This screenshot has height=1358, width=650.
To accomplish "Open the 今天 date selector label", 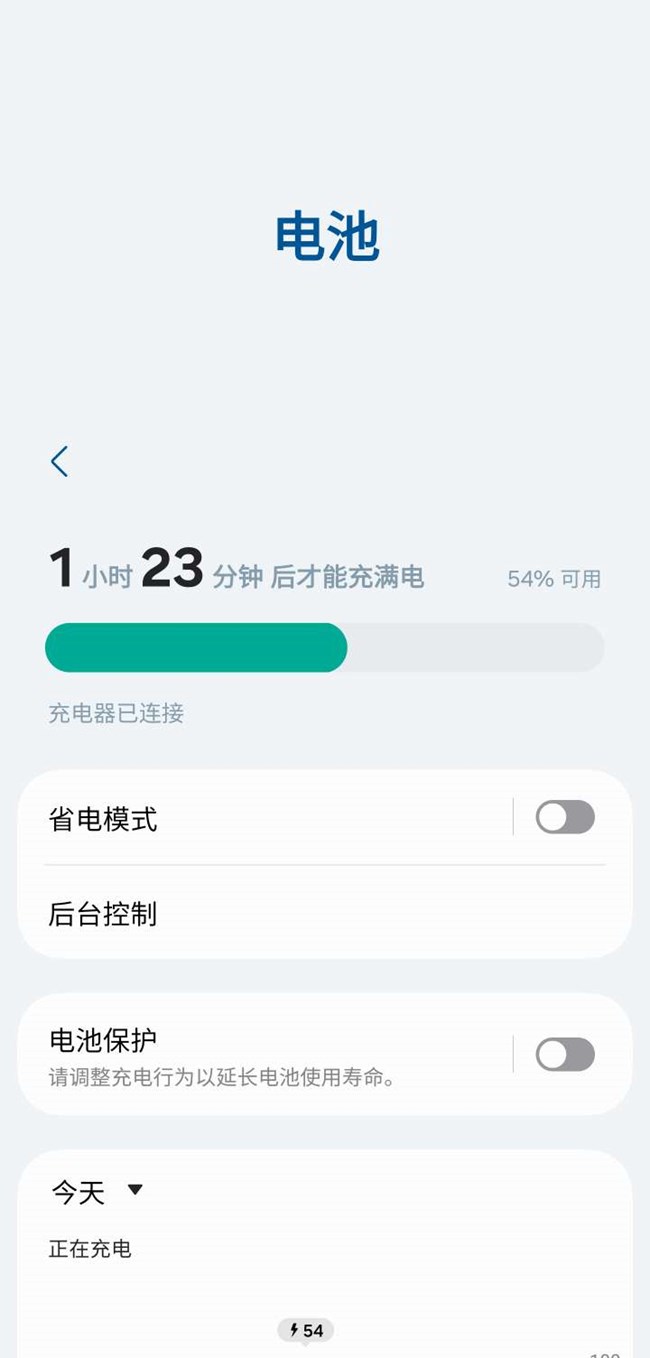I will [78, 1192].
